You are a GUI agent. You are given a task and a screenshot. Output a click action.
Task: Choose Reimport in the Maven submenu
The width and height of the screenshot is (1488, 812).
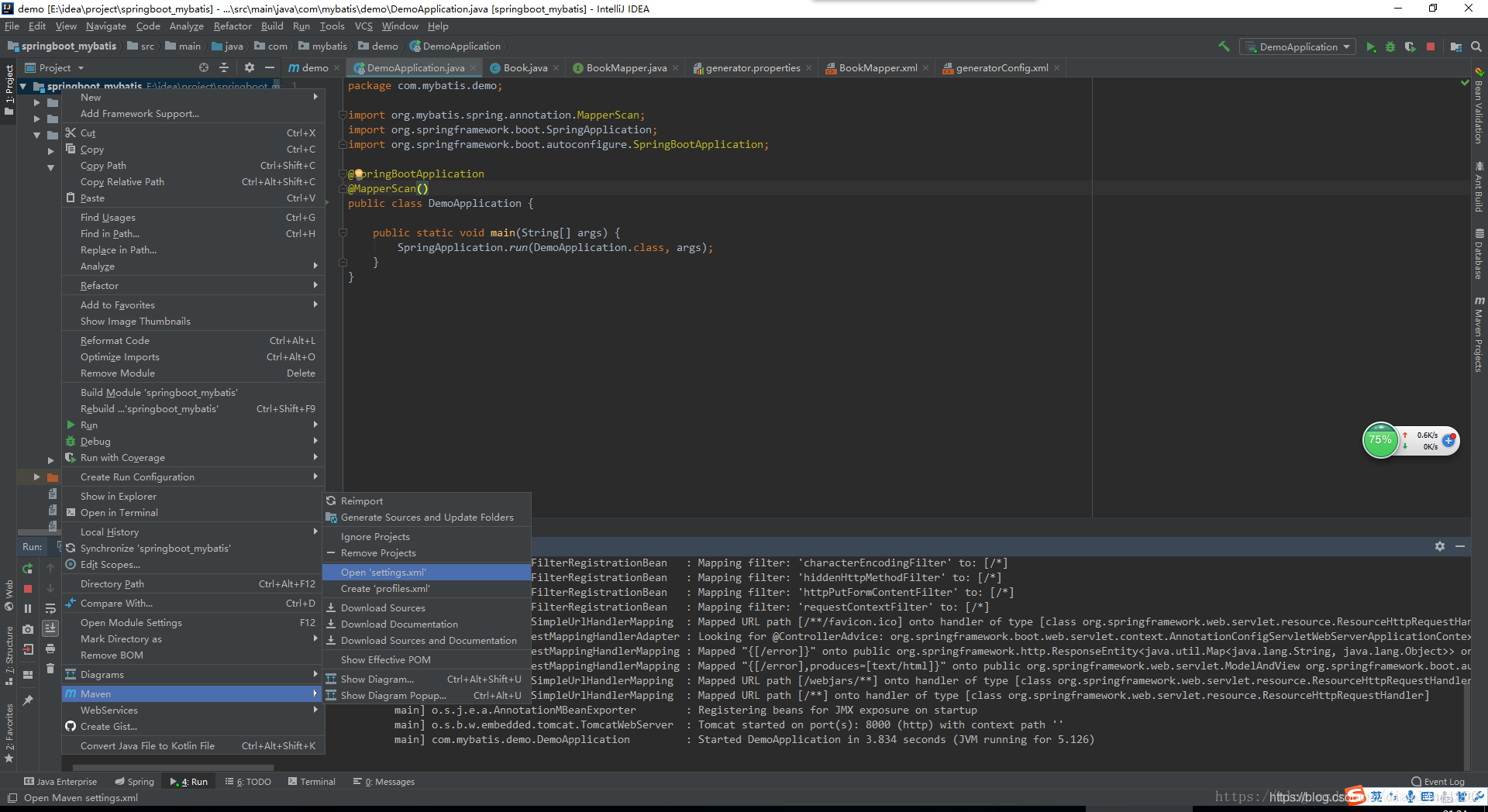(427, 501)
